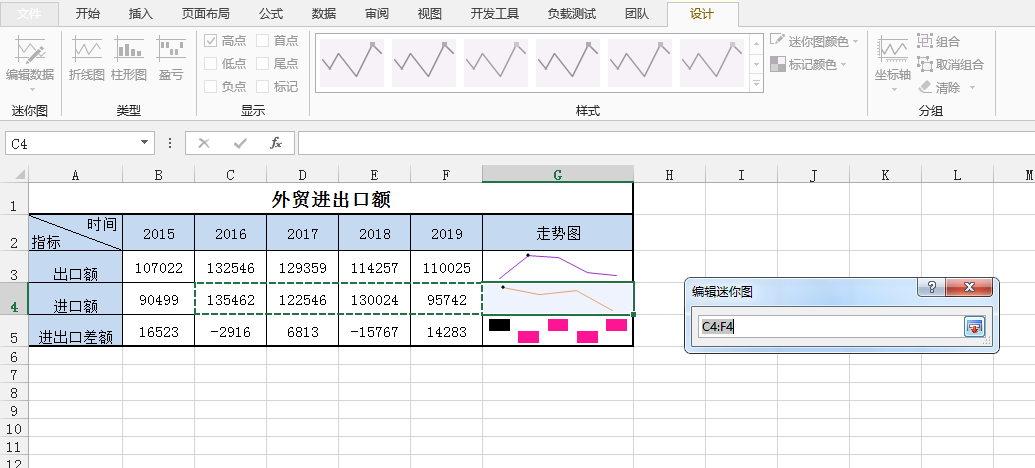
Task: Click the fx insert function icon
Action: (x=276, y=143)
